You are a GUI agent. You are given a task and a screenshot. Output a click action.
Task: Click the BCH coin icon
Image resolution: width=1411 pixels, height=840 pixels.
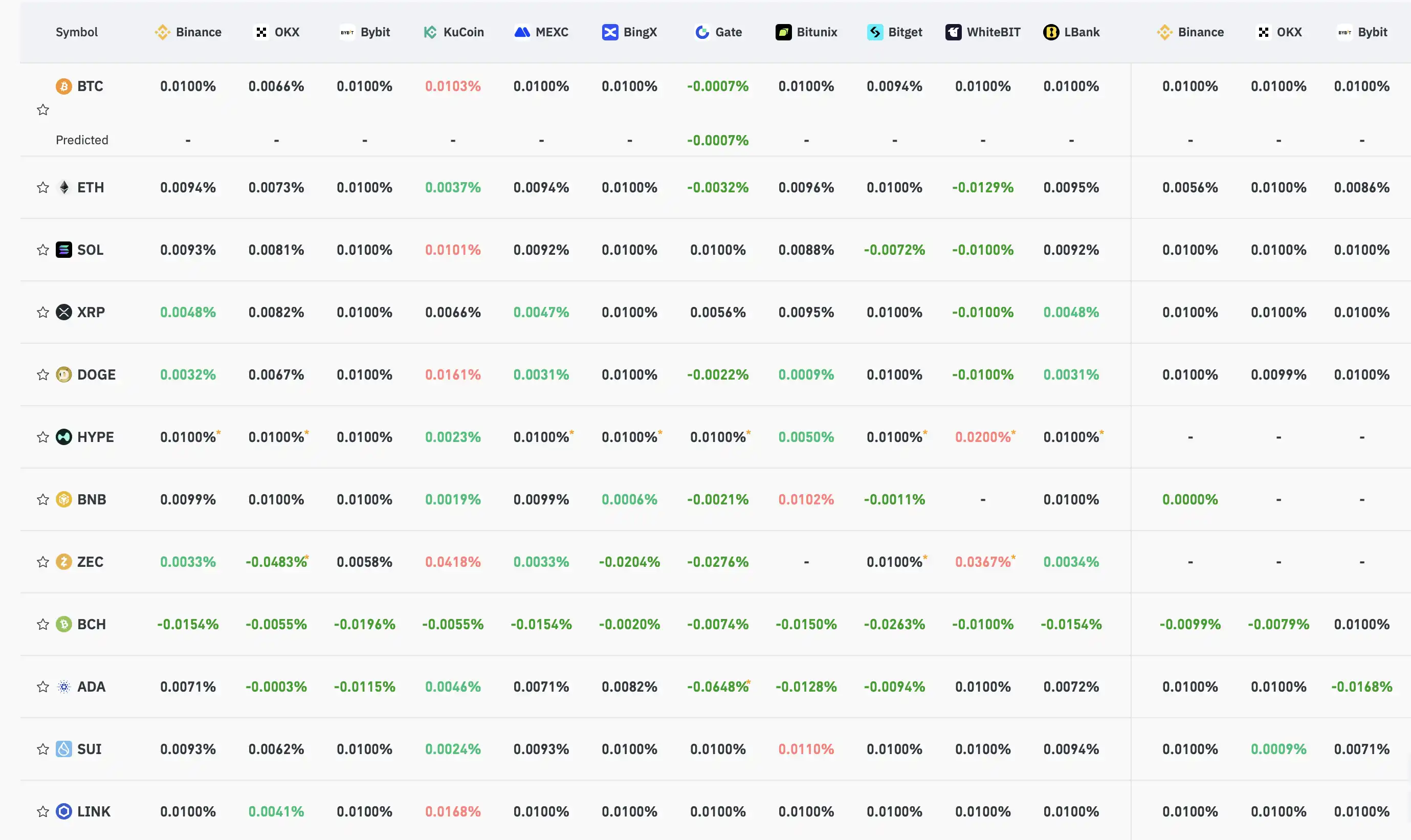(64, 624)
